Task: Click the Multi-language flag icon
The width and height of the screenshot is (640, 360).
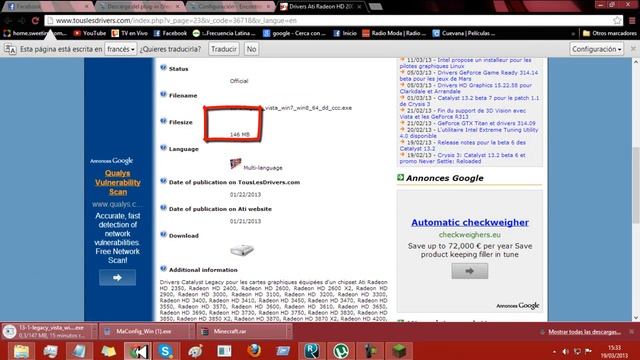Action: point(236,164)
